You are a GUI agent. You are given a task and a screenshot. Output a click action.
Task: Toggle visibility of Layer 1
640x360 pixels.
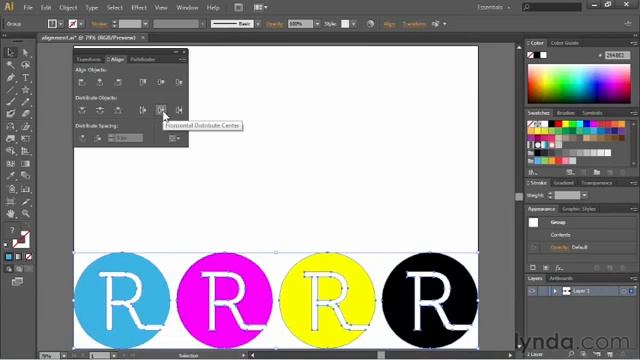tap(532, 291)
